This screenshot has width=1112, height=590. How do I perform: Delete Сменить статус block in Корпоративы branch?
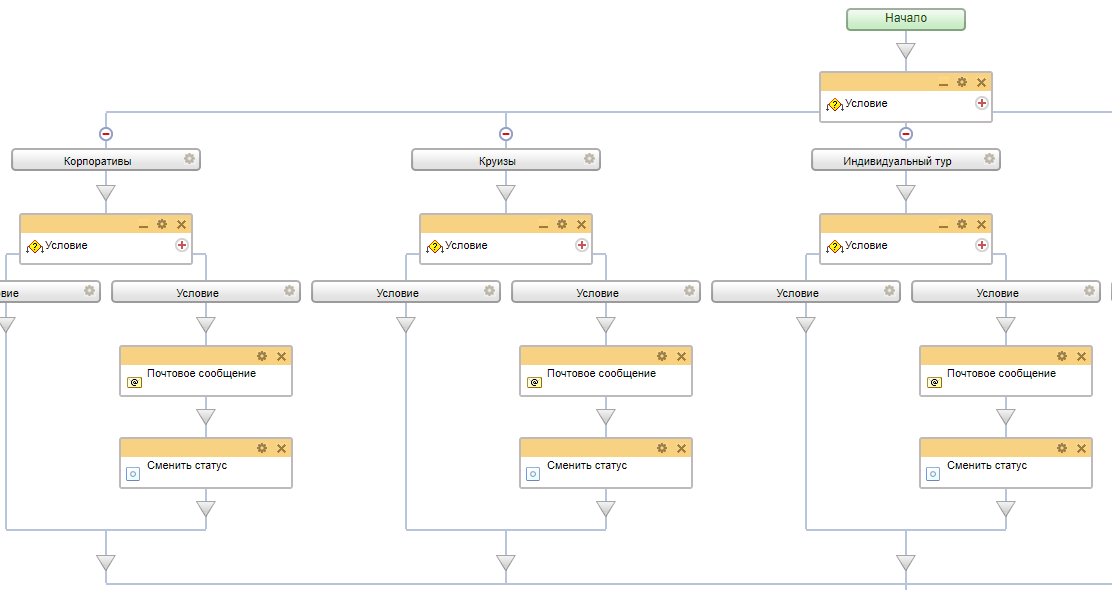point(282,448)
